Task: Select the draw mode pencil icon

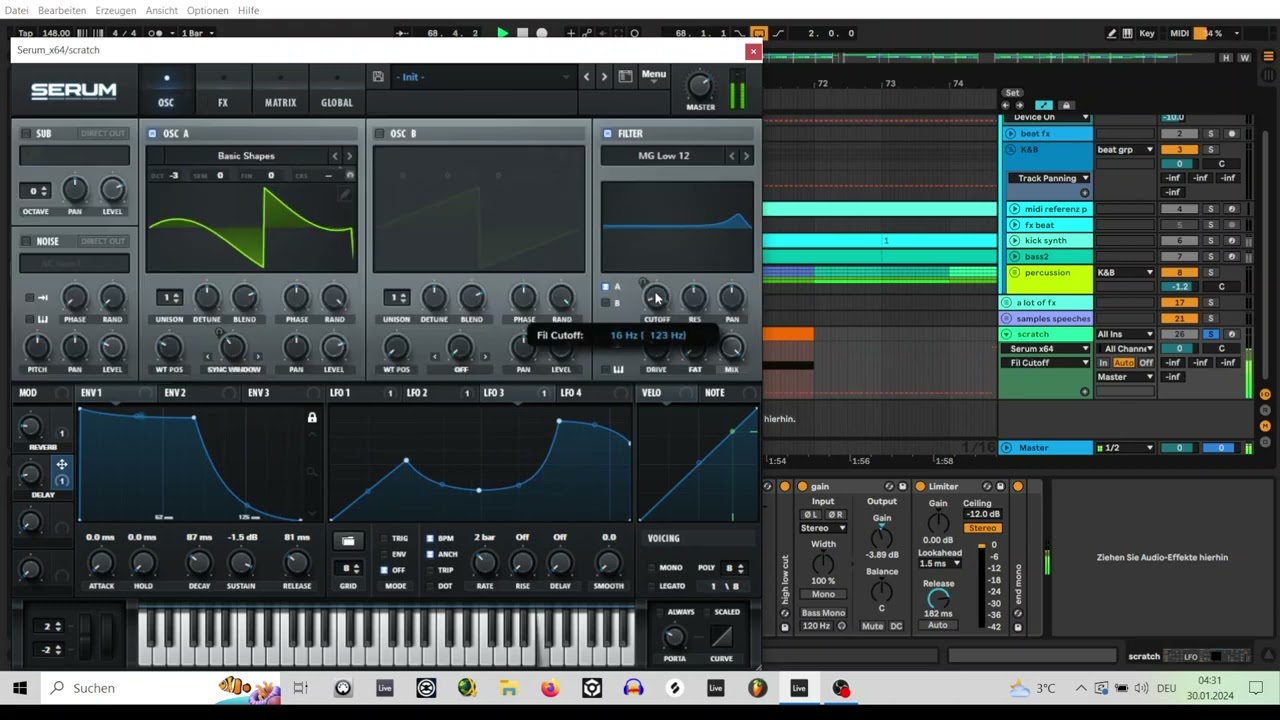Action: pyautogui.click(x=1112, y=33)
